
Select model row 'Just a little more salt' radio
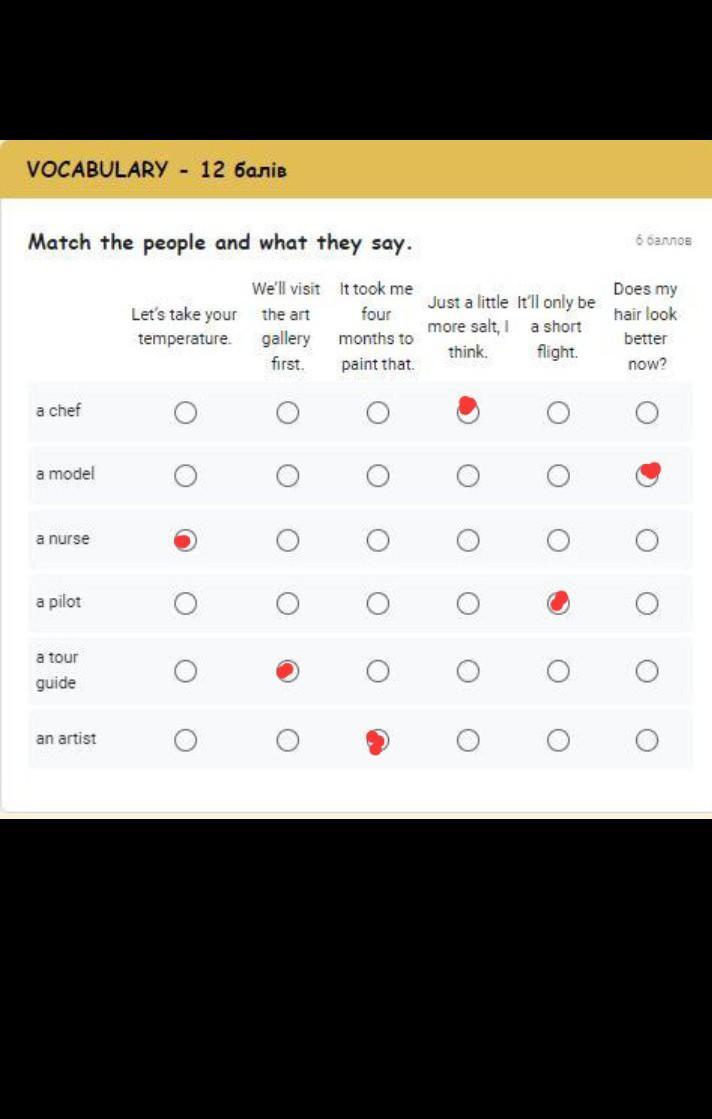coord(468,476)
